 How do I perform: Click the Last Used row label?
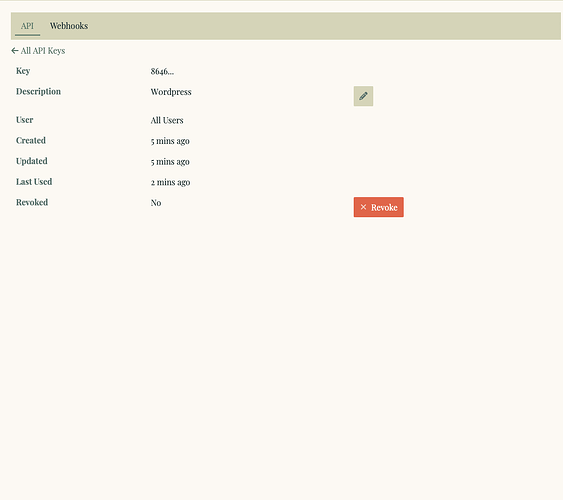(x=34, y=182)
